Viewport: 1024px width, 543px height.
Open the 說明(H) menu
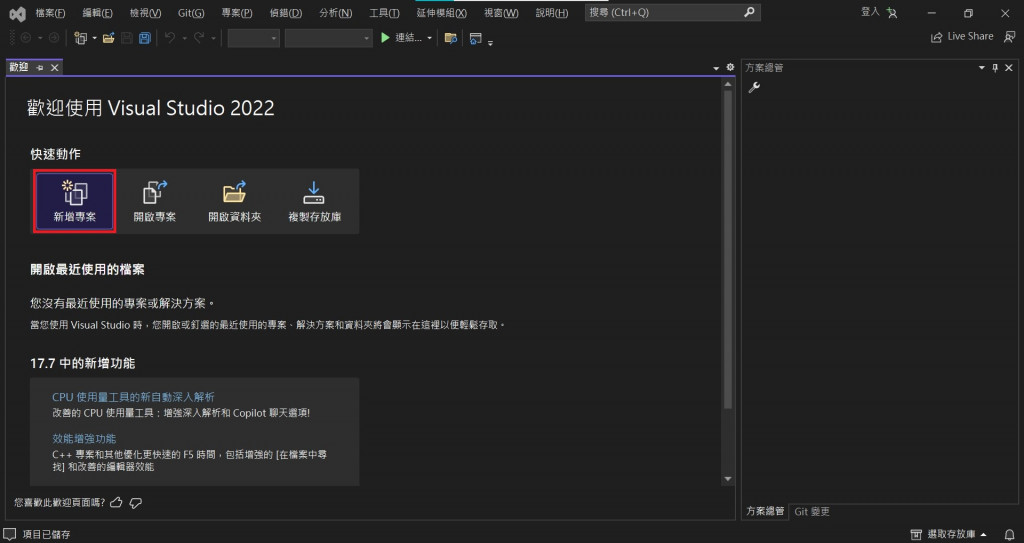(552, 13)
